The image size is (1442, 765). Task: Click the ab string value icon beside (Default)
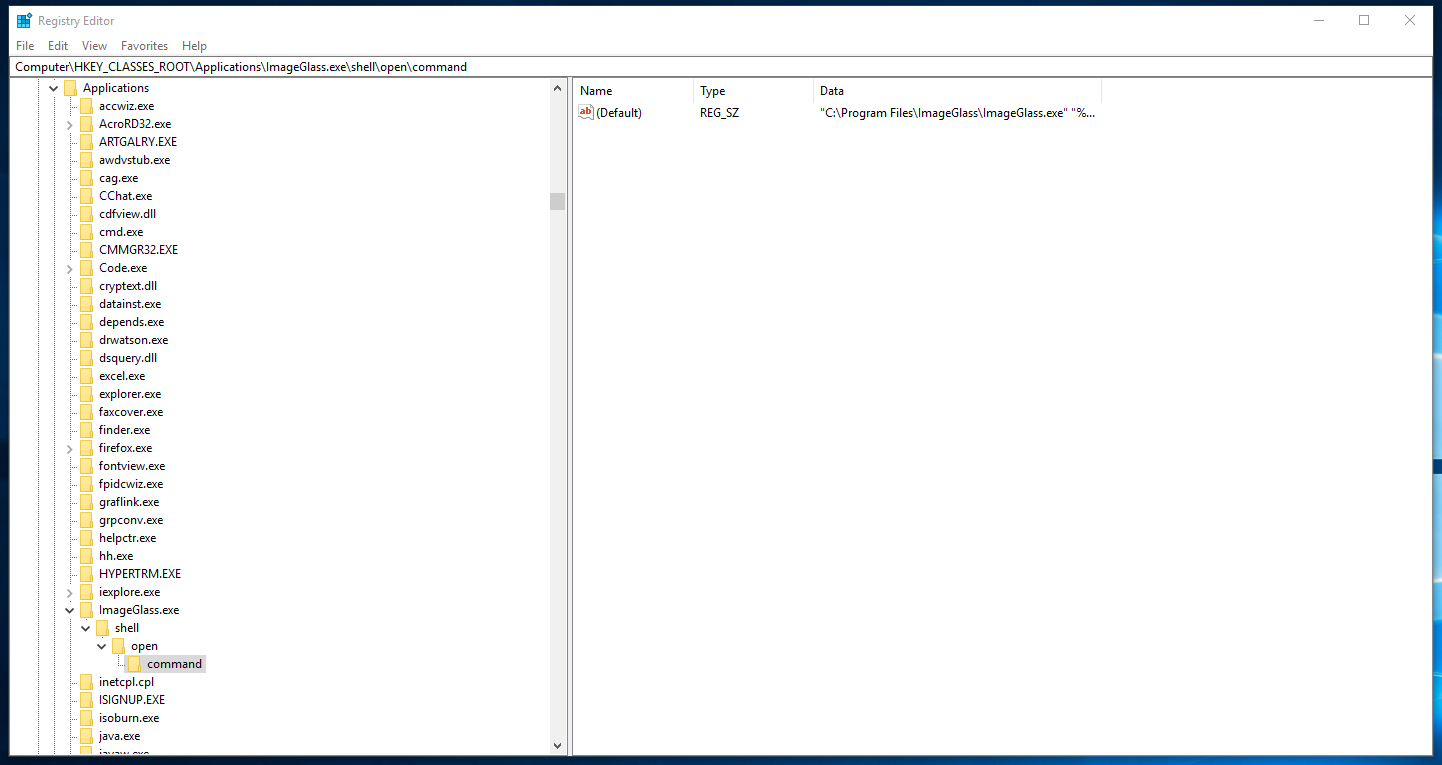[x=585, y=112]
